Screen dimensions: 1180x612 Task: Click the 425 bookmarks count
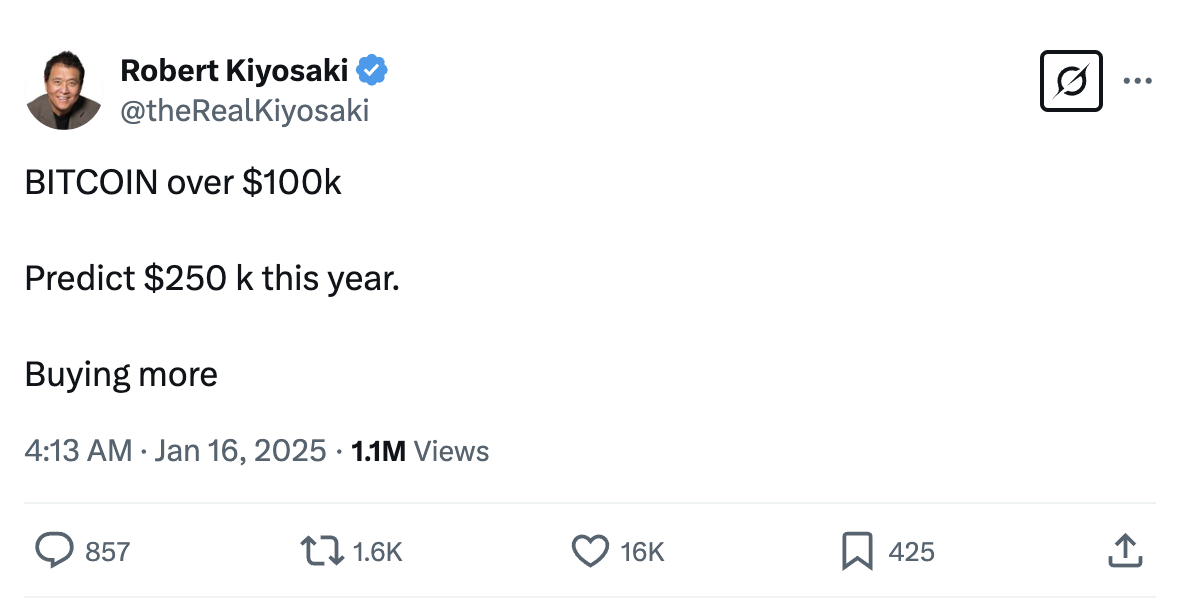click(911, 551)
